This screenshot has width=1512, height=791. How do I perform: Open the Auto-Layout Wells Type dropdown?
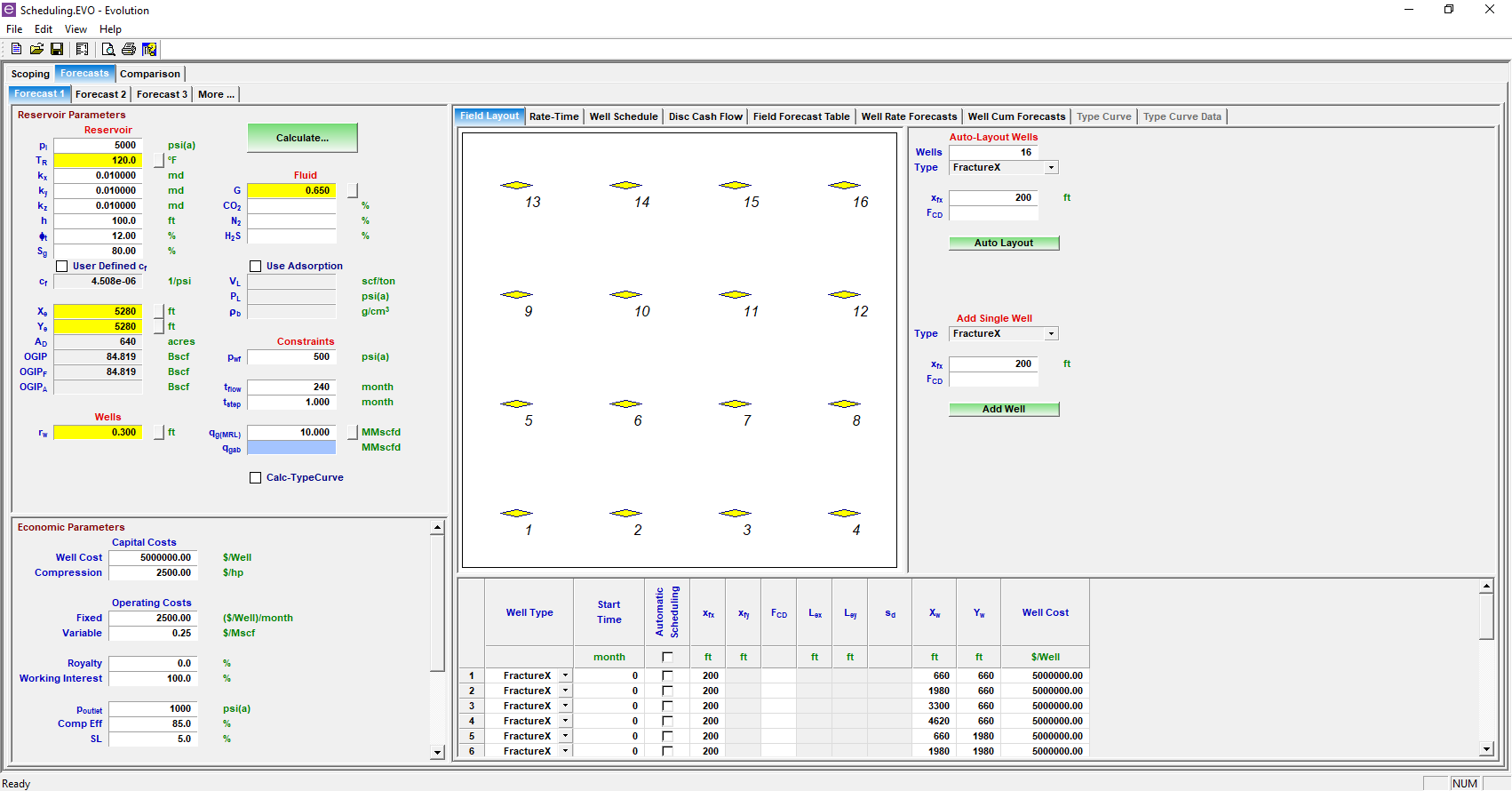[1052, 167]
